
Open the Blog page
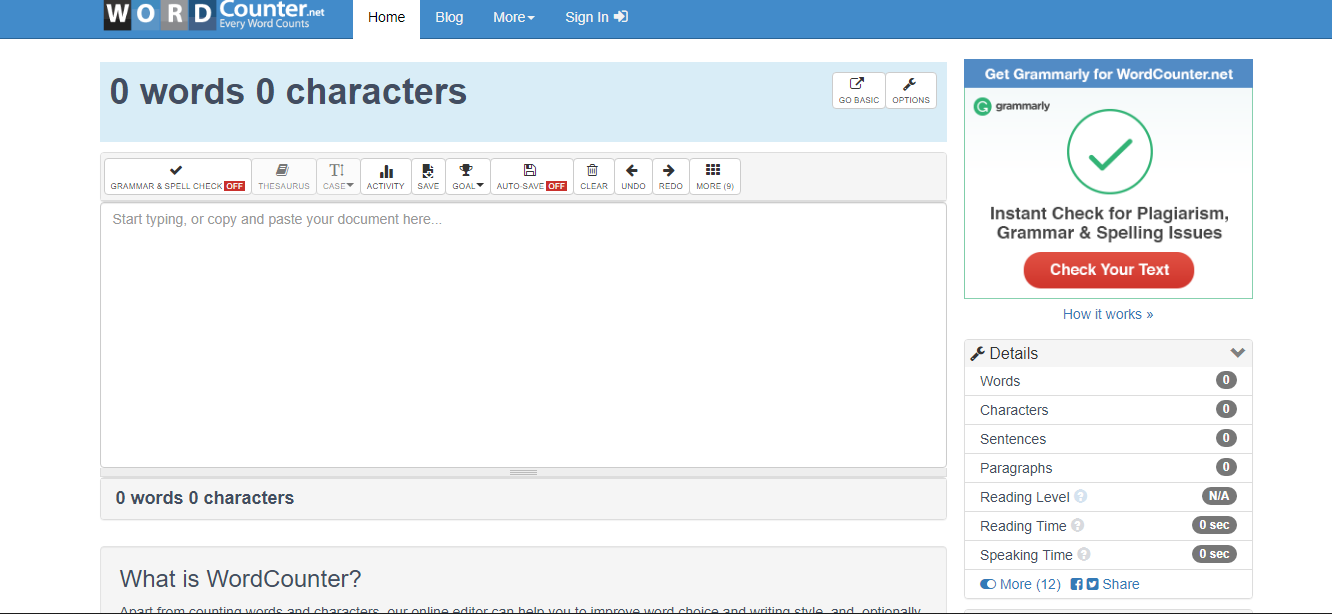click(x=449, y=18)
